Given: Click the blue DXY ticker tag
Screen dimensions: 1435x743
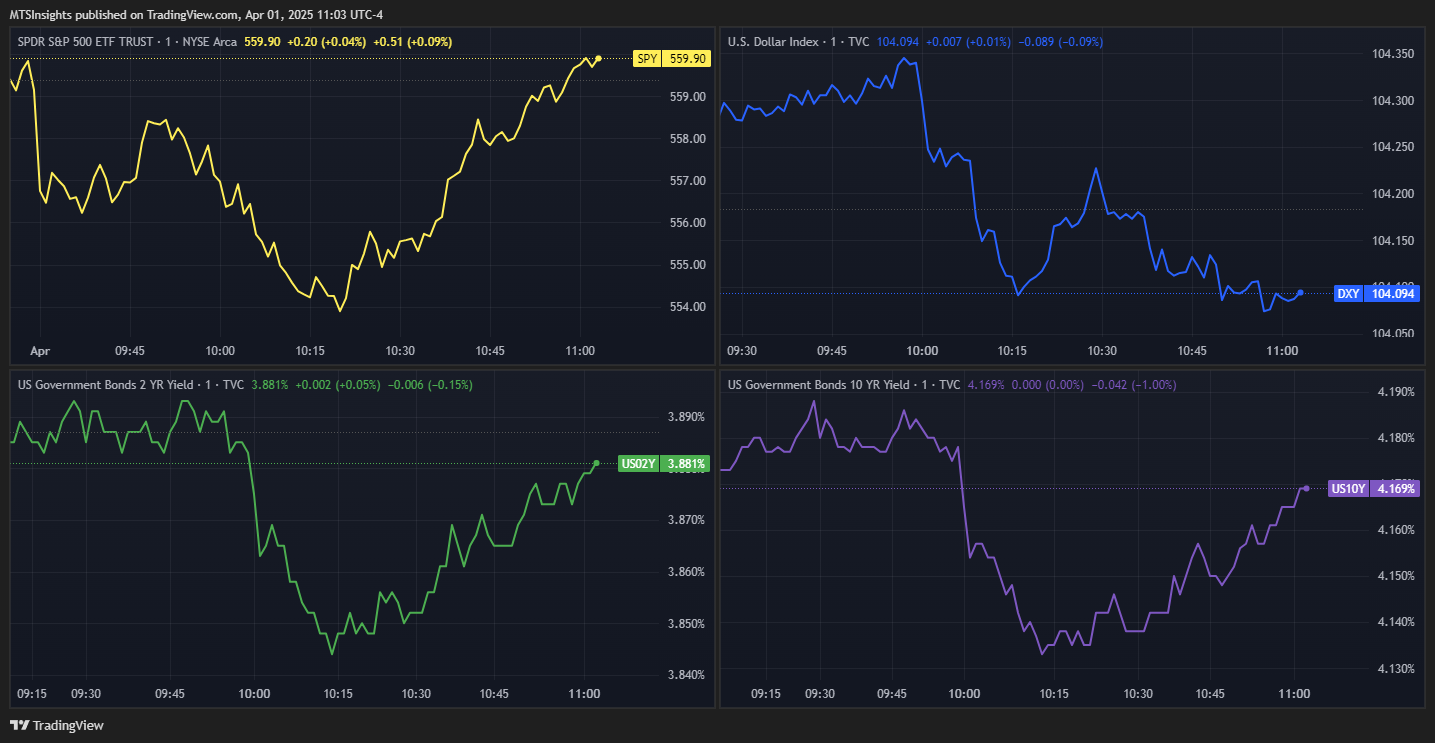Looking at the screenshot, I should tap(1348, 293).
